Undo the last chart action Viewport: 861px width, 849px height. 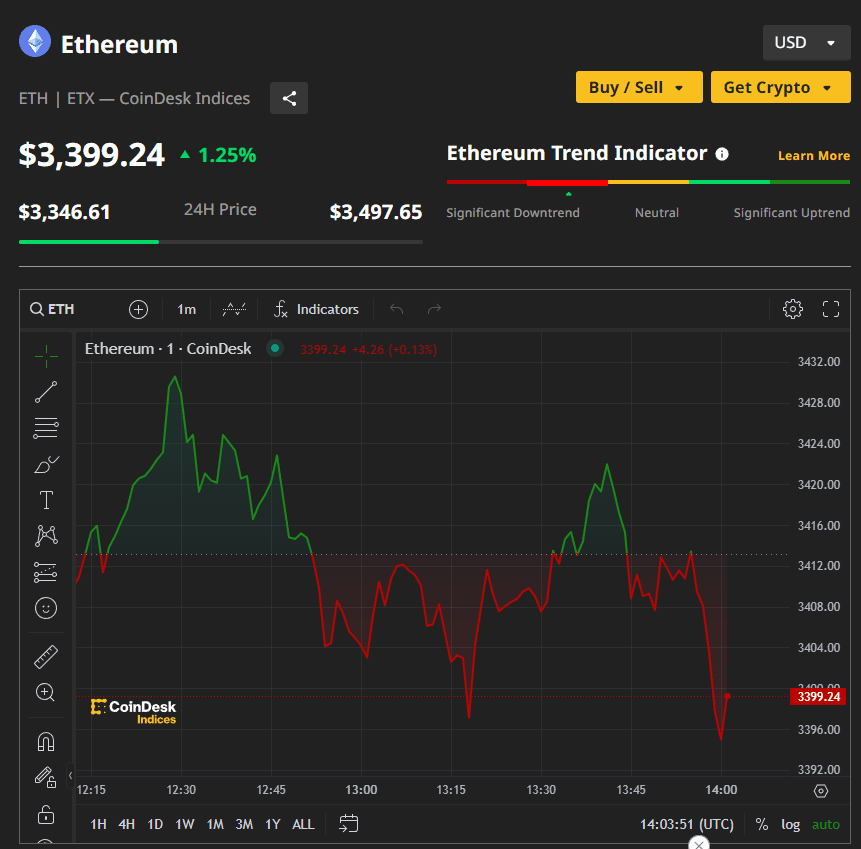[x=396, y=309]
